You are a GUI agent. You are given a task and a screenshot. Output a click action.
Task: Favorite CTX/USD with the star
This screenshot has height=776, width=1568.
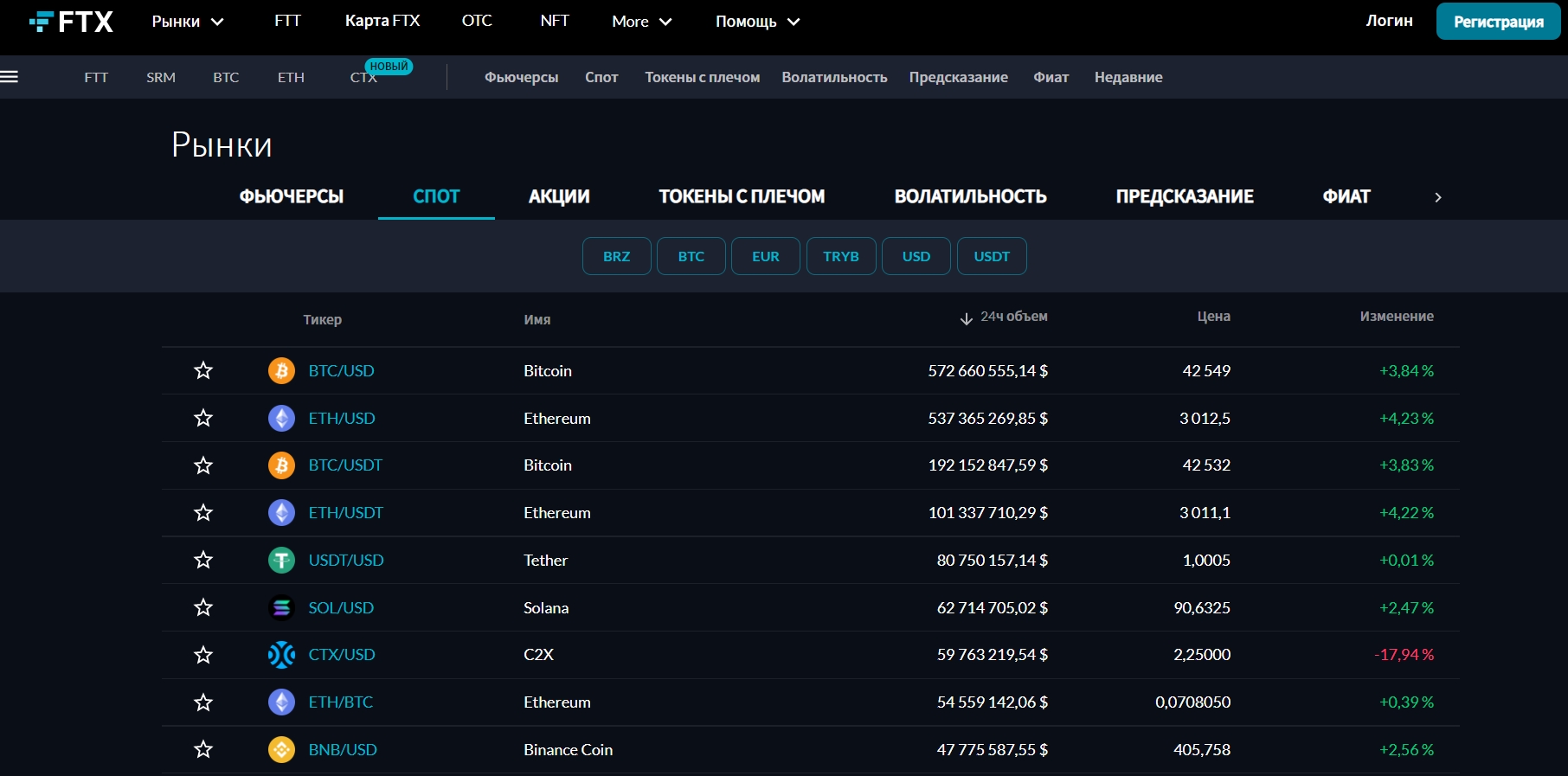tap(203, 655)
